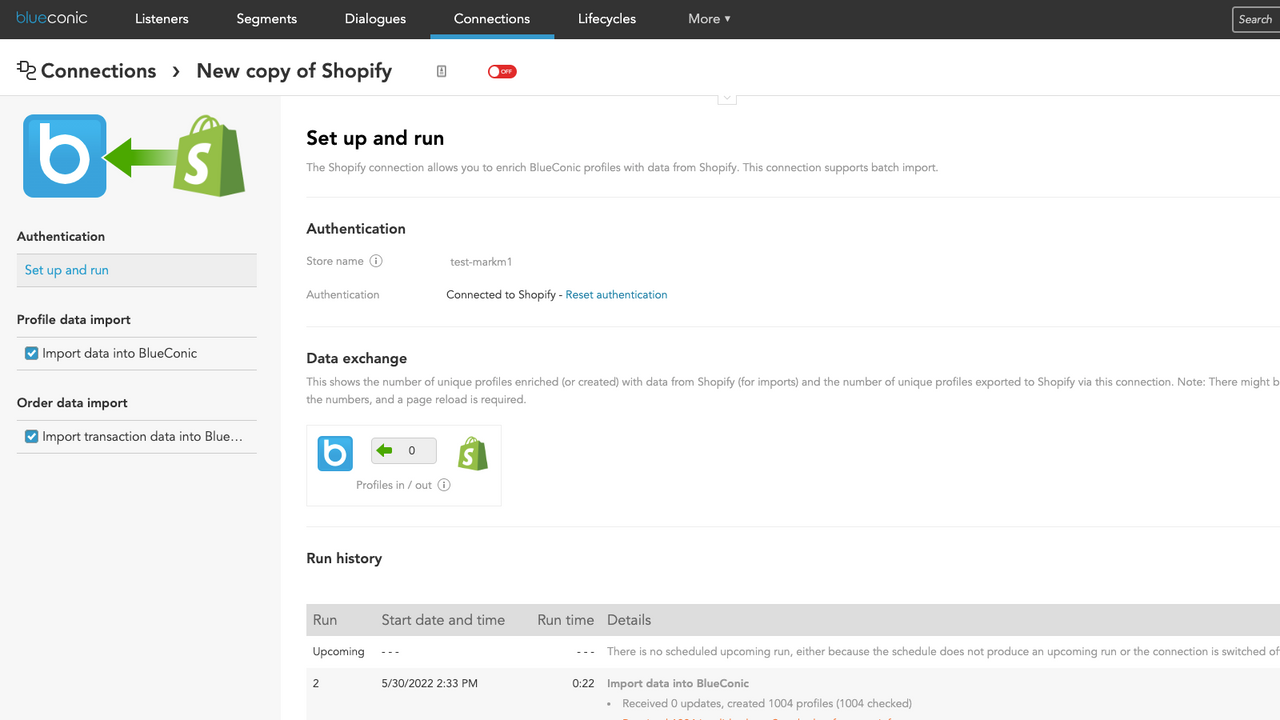The image size is (1280, 720).
Task: Click the Shopify icon in Data exchange
Action: coord(473,453)
